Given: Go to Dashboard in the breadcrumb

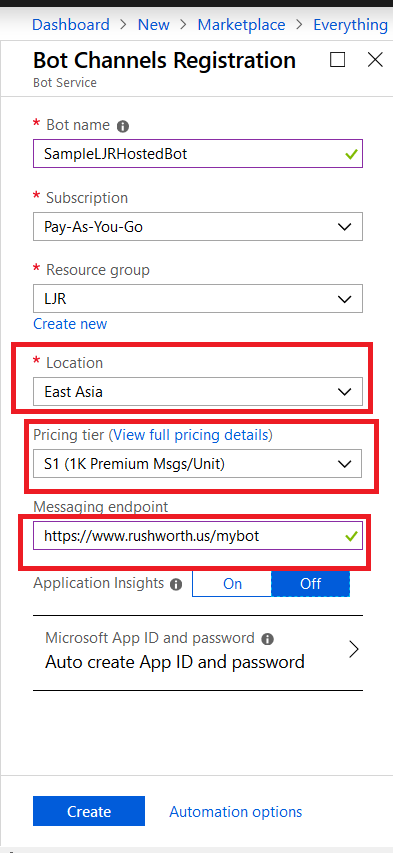Looking at the screenshot, I should (71, 24).
